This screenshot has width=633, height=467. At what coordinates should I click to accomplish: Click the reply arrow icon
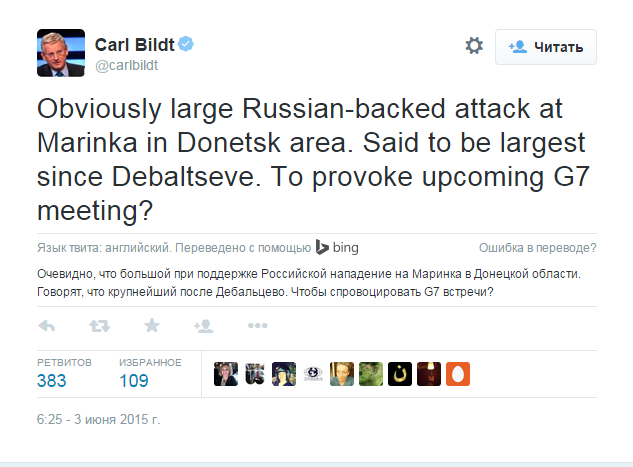(x=48, y=326)
